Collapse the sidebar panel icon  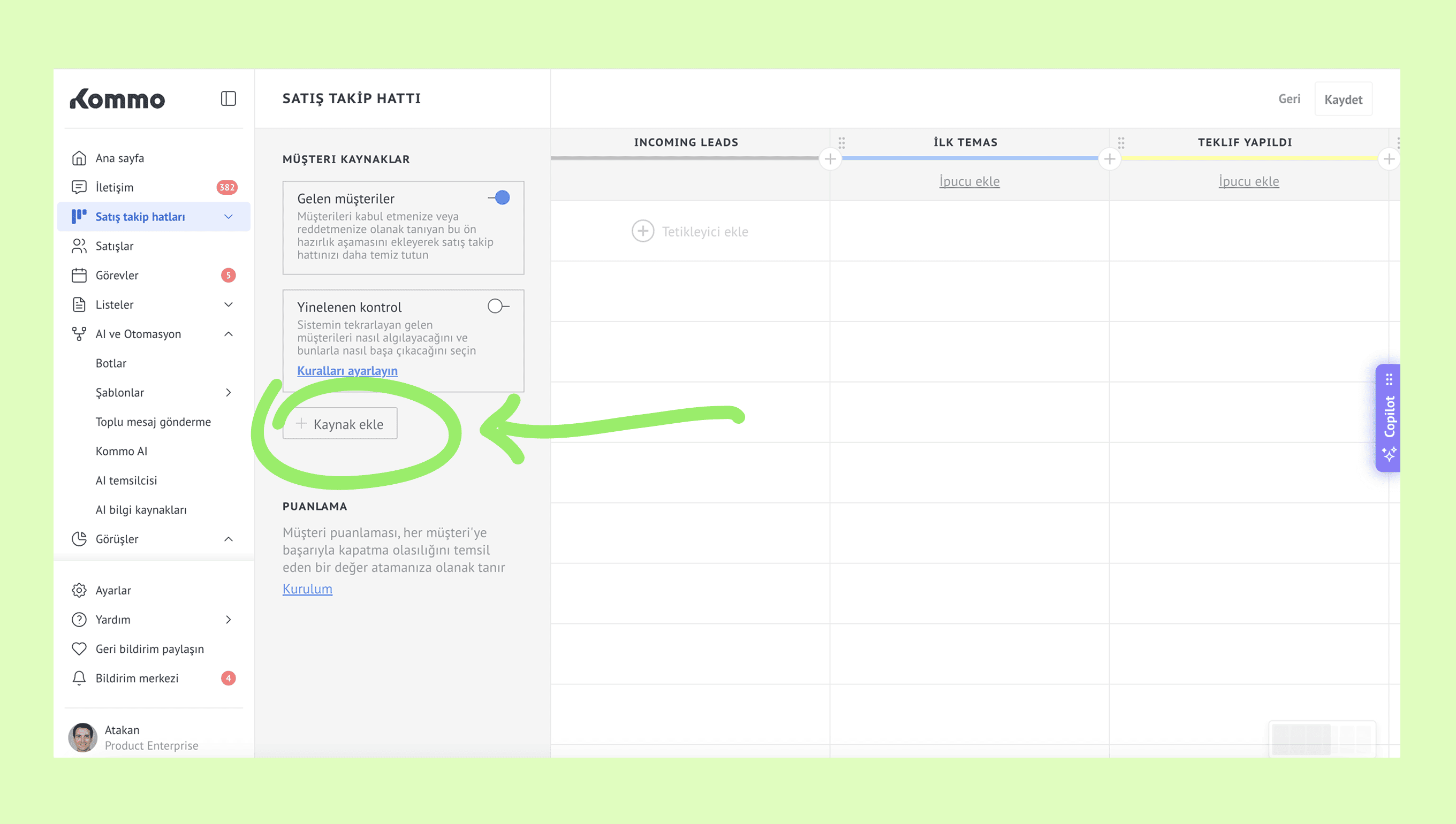click(228, 98)
